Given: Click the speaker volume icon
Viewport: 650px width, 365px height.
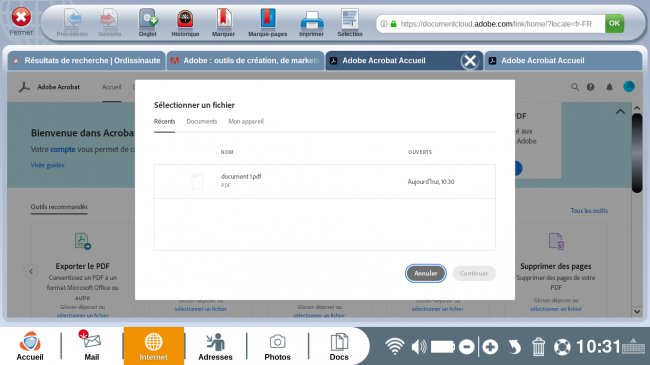Looking at the screenshot, I should coord(419,346).
